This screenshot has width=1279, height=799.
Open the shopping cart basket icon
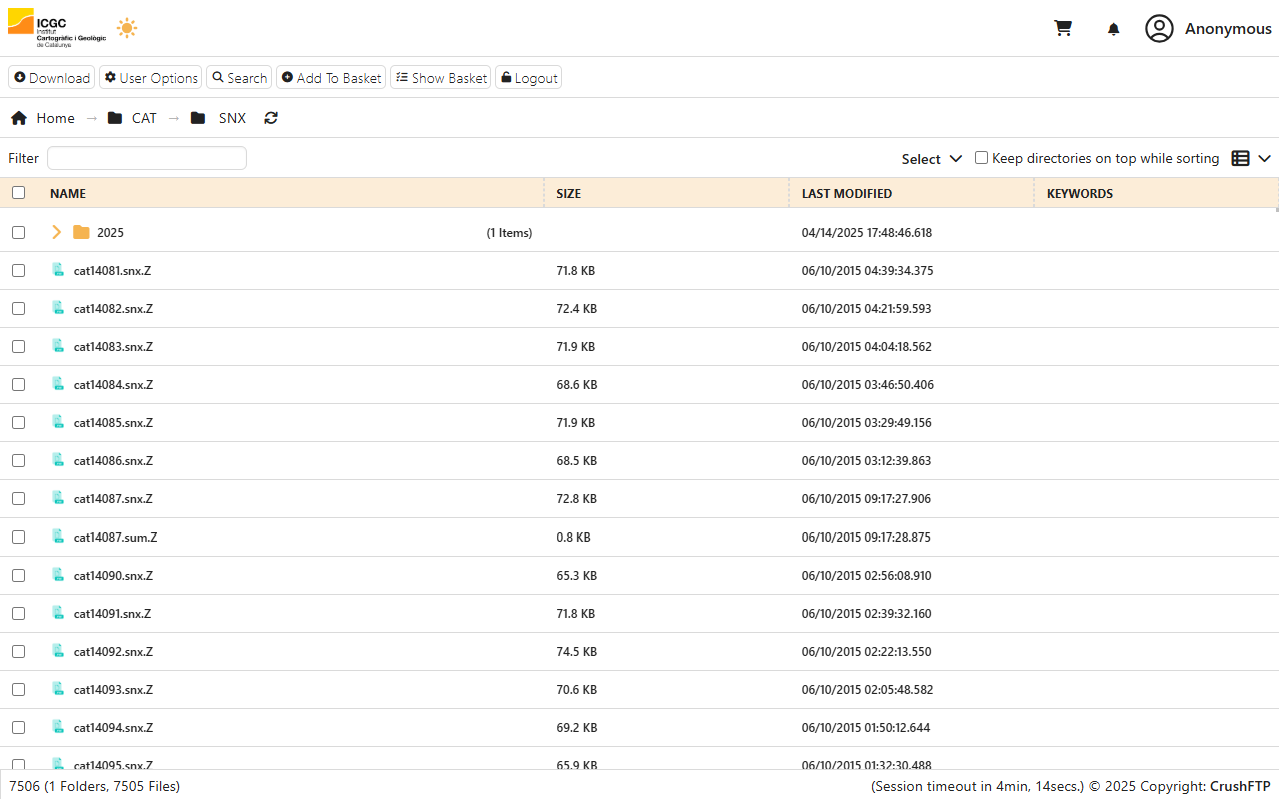[x=1063, y=29]
